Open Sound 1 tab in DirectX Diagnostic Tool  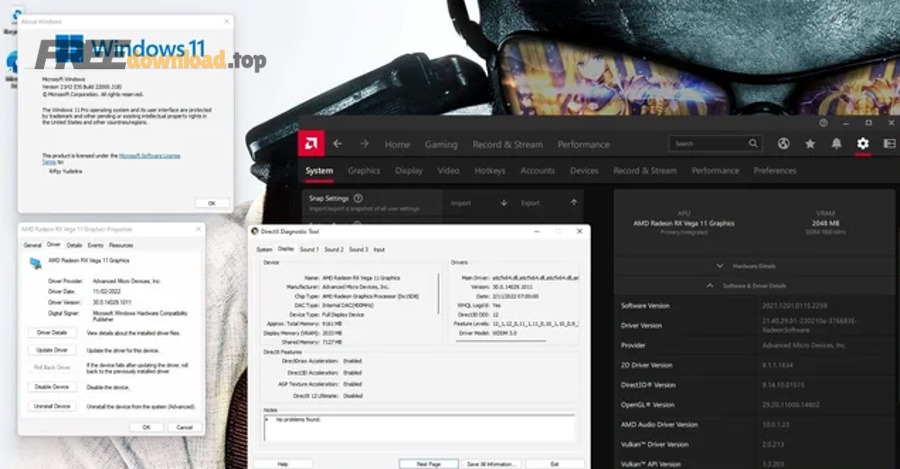pos(308,250)
